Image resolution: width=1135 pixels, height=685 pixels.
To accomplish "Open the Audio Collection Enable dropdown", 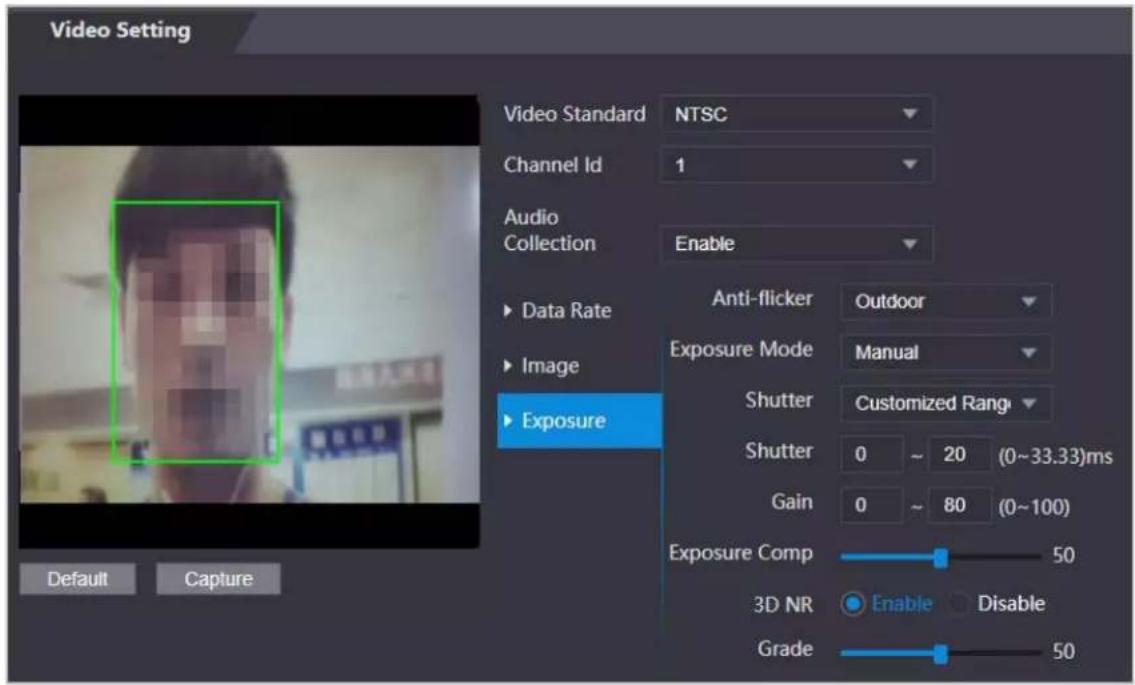I will pyautogui.click(x=796, y=244).
